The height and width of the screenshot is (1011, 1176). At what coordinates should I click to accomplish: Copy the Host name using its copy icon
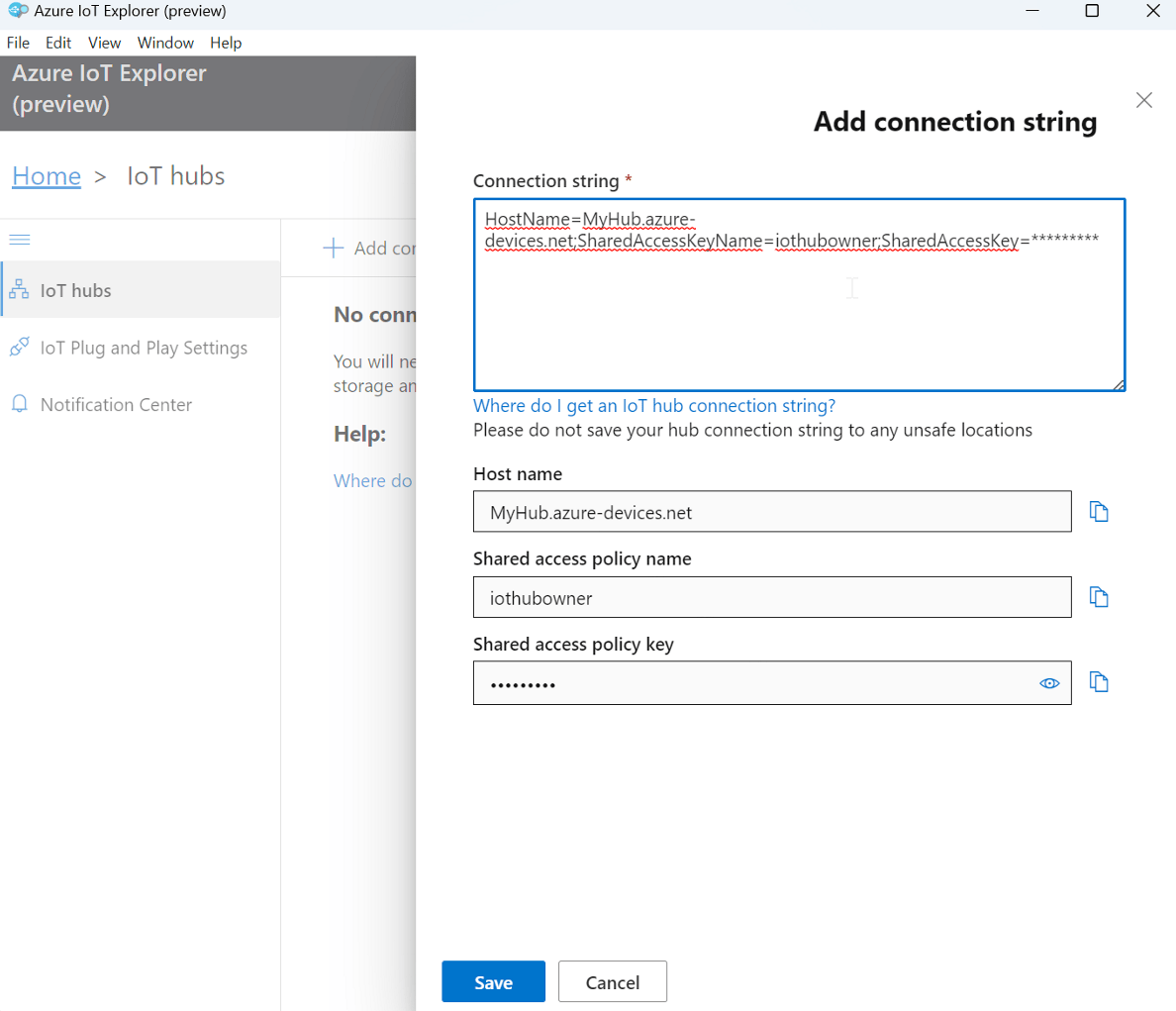coord(1099,511)
